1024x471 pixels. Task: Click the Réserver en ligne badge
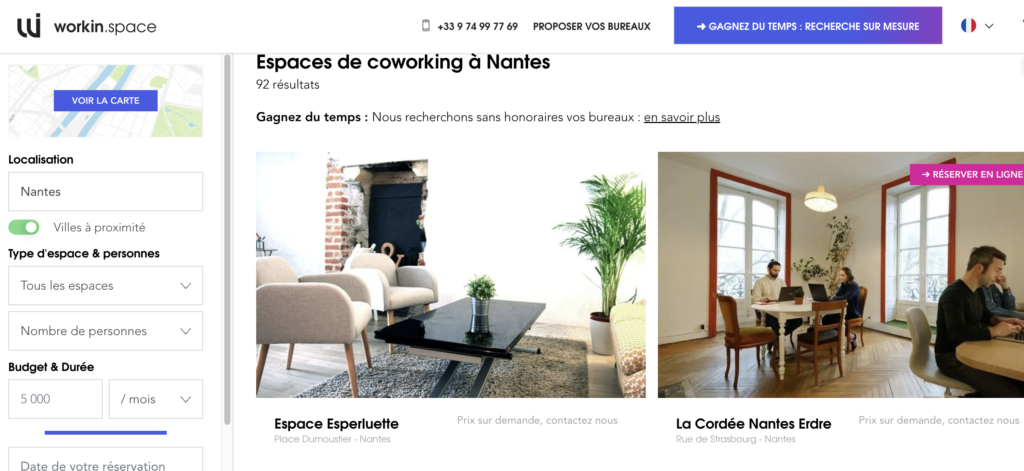967,174
